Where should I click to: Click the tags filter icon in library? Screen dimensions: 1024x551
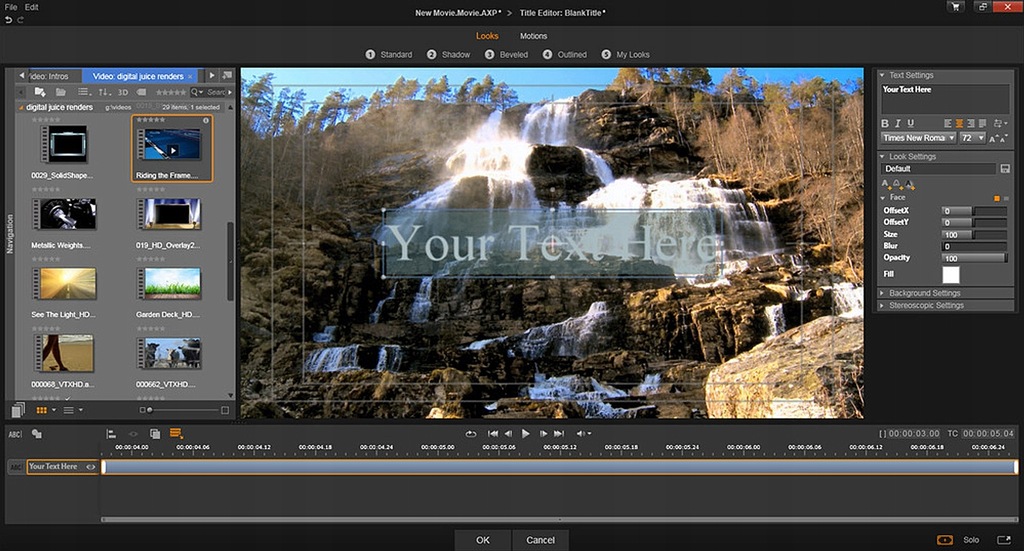(x=141, y=92)
